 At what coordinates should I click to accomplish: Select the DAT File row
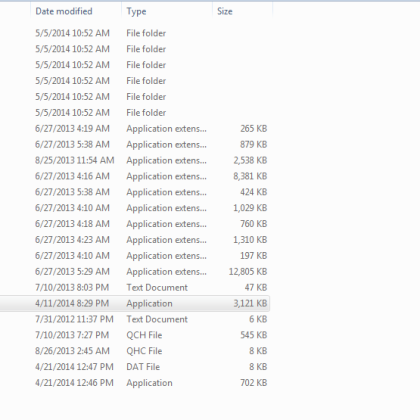pos(135,367)
